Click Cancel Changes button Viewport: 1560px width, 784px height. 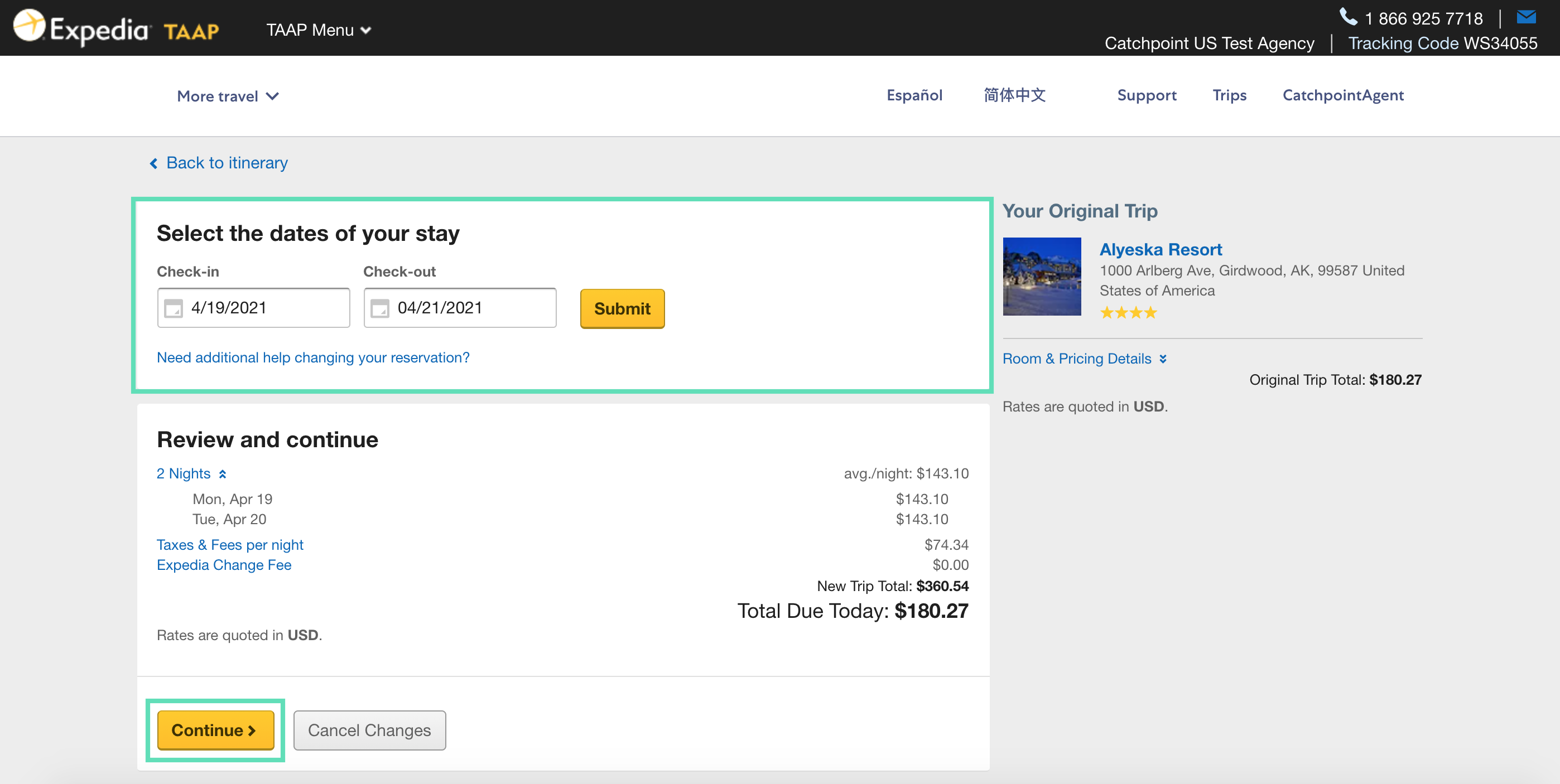pyautogui.click(x=369, y=730)
